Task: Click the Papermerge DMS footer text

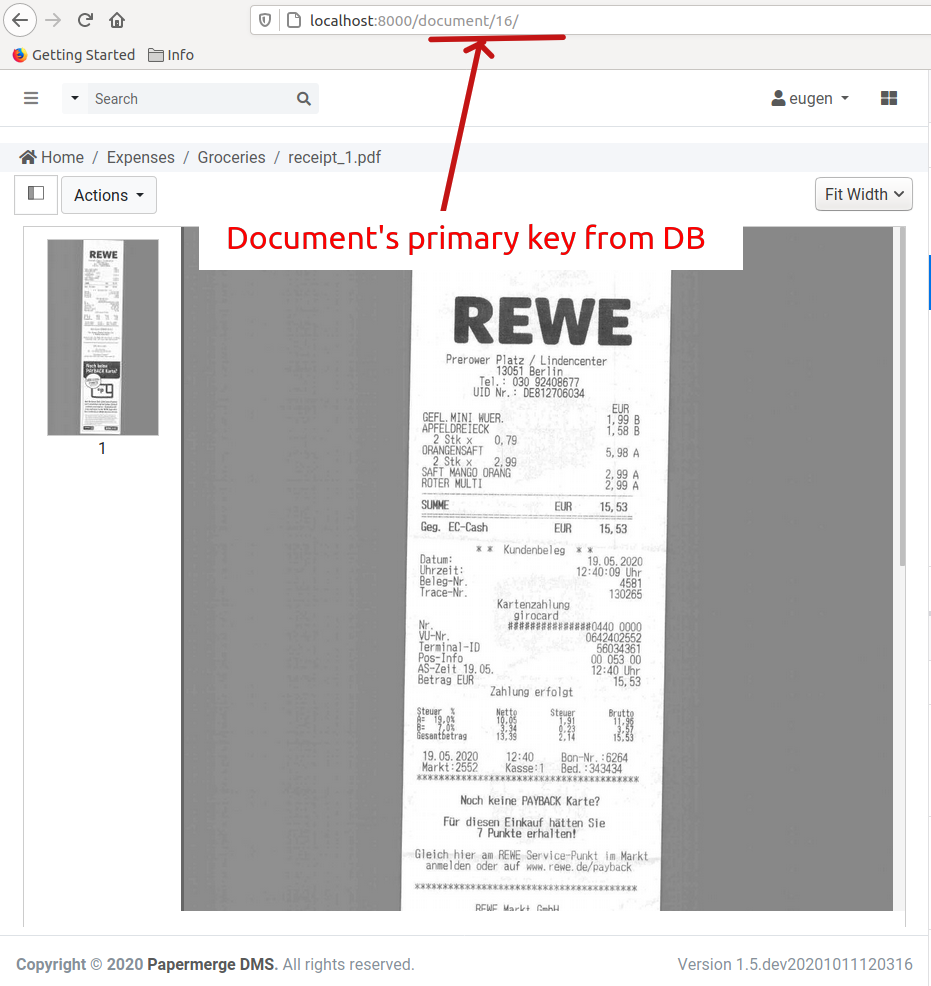Action: pos(212,964)
